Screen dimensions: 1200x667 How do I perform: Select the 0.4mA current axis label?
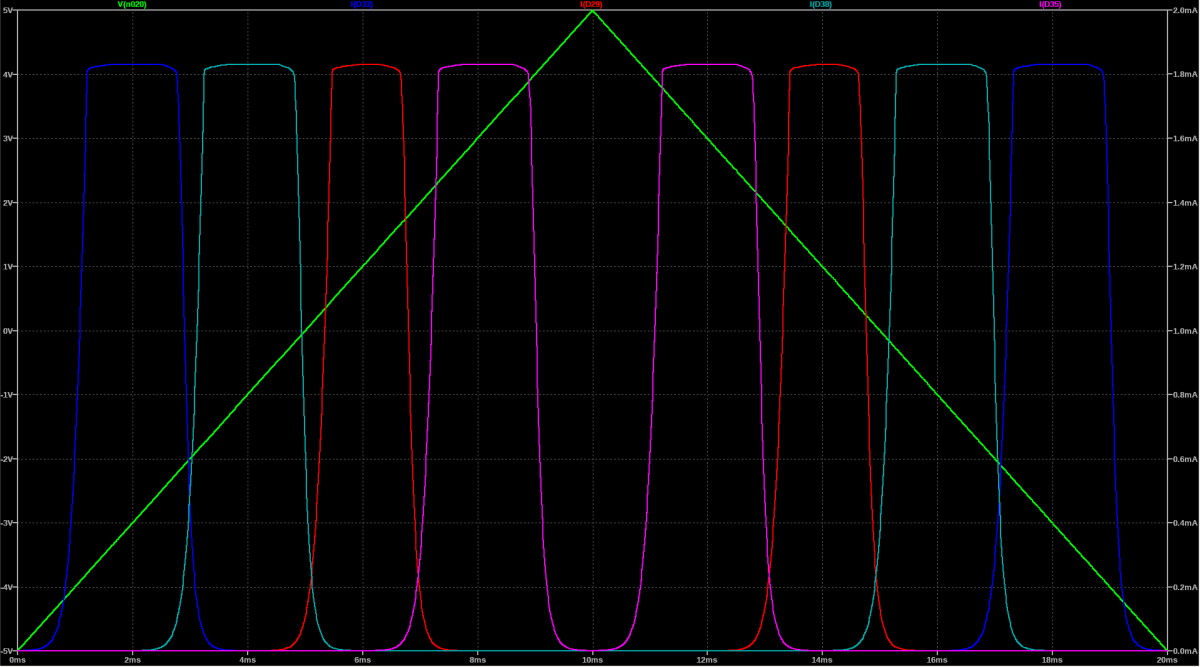(1184, 522)
